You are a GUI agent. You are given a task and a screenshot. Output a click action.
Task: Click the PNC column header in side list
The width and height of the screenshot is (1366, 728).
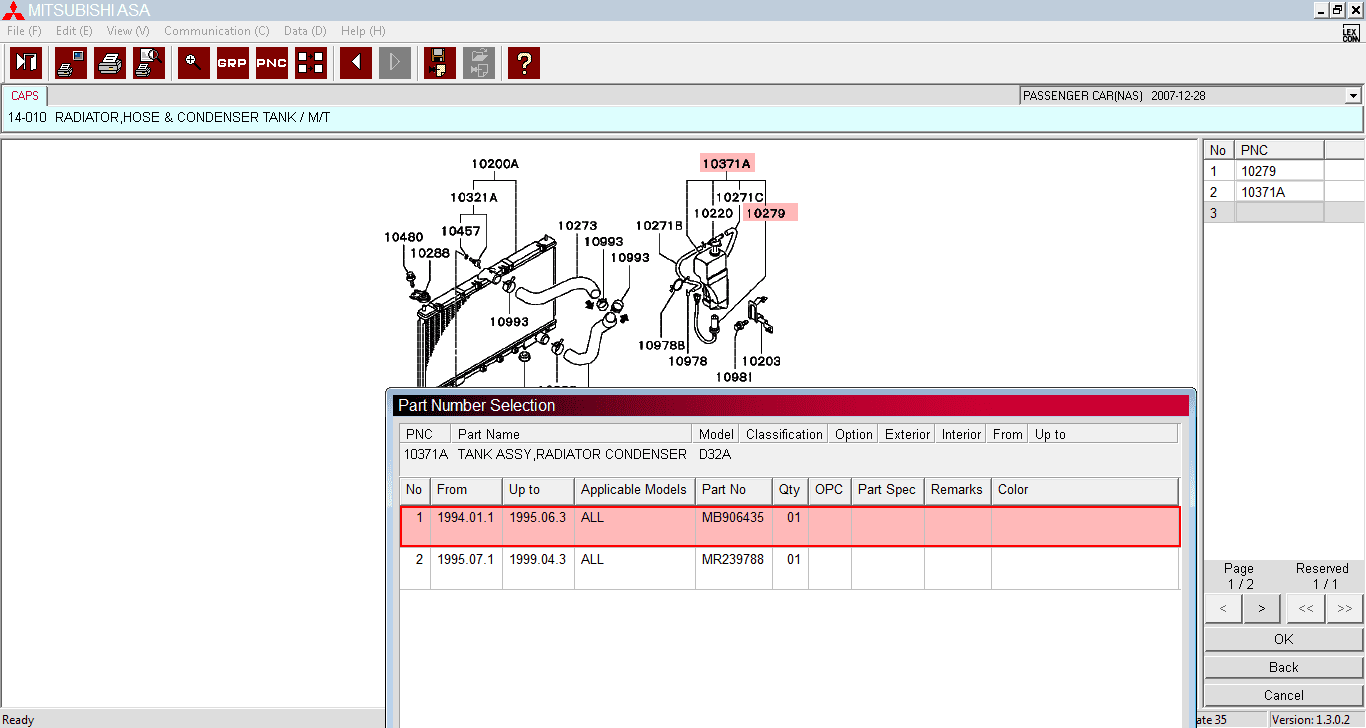click(1279, 150)
